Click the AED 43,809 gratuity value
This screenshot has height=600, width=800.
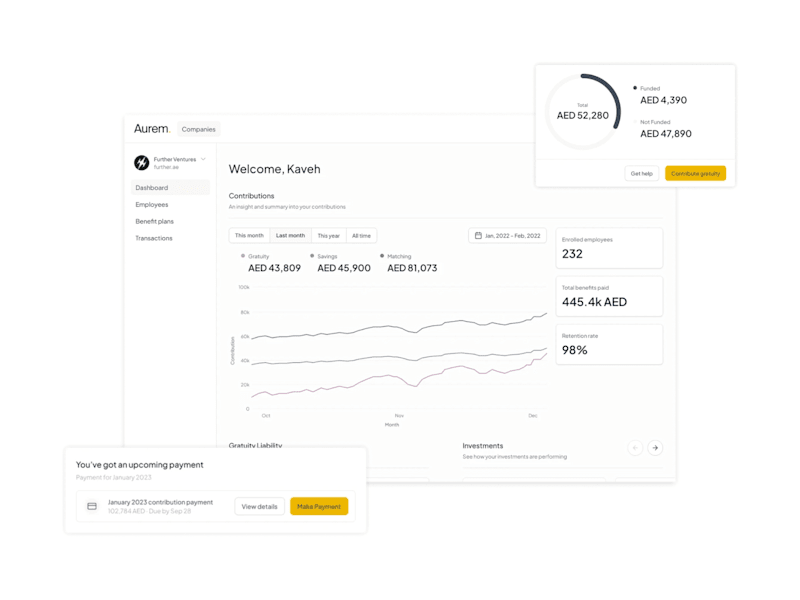click(274, 268)
